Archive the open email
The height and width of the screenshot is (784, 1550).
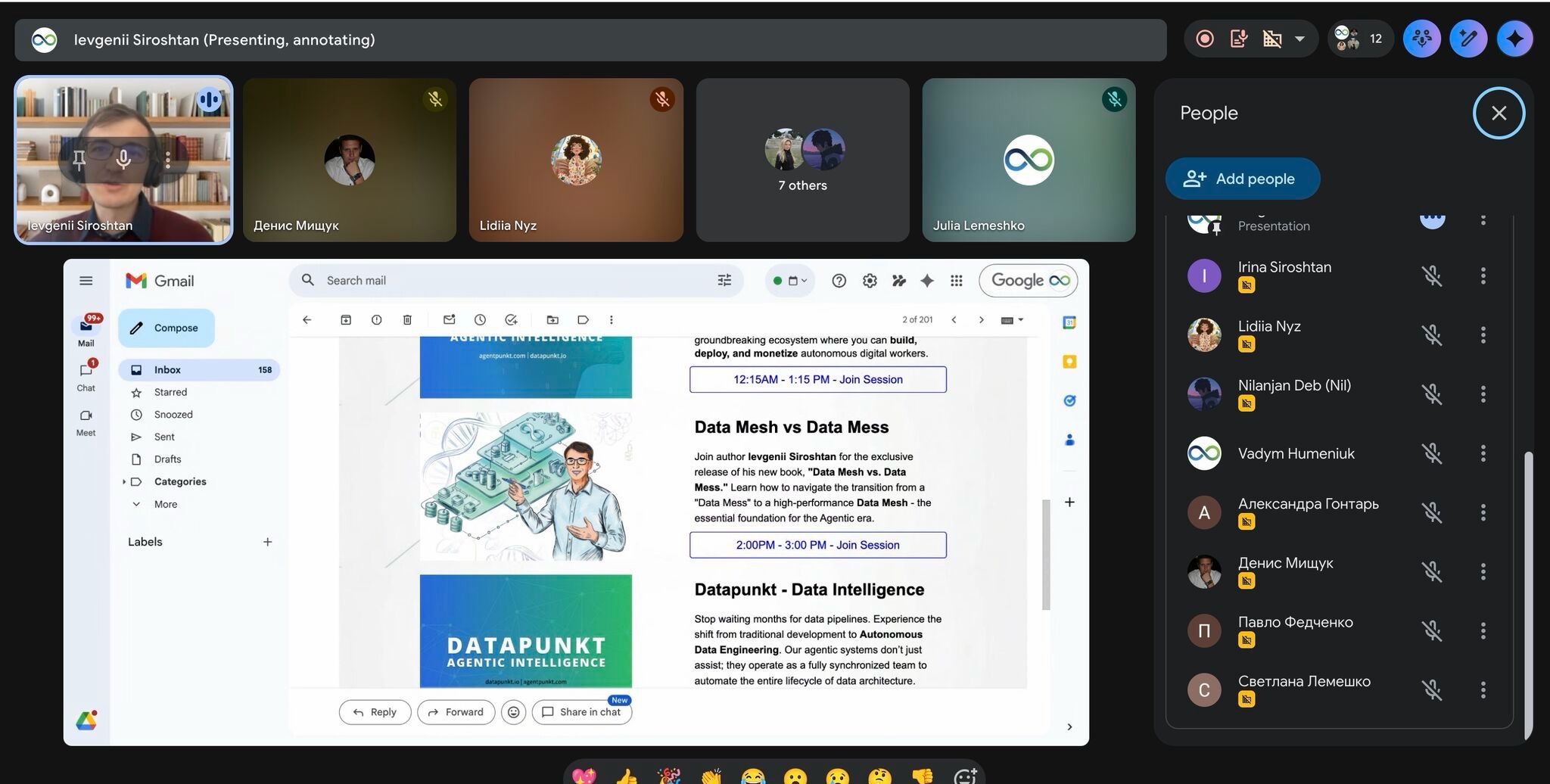pyautogui.click(x=346, y=320)
